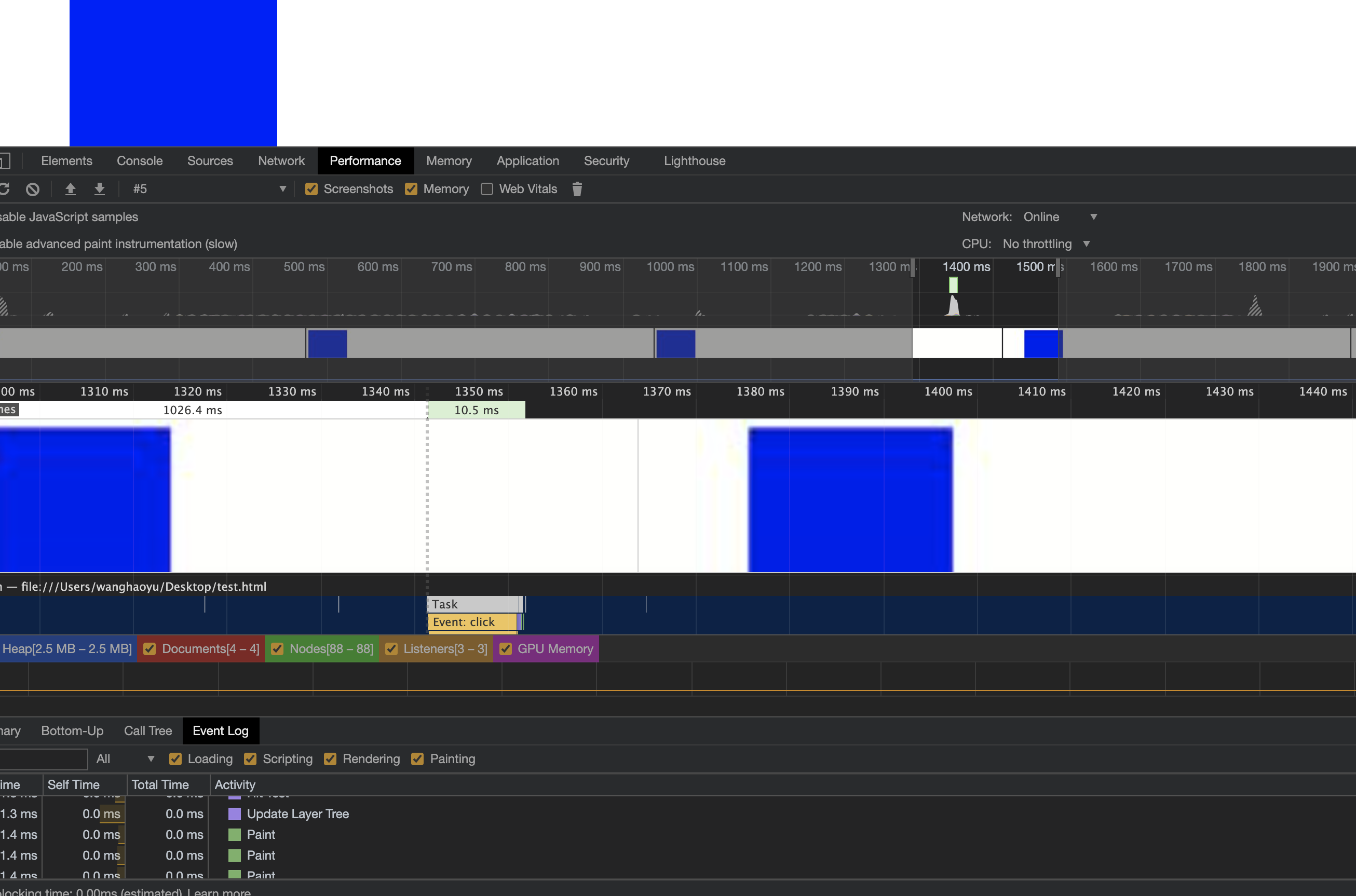Image resolution: width=1356 pixels, height=896 pixels.
Task: Click the right overview selection handle near 1500 ms
Action: tap(1057, 267)
